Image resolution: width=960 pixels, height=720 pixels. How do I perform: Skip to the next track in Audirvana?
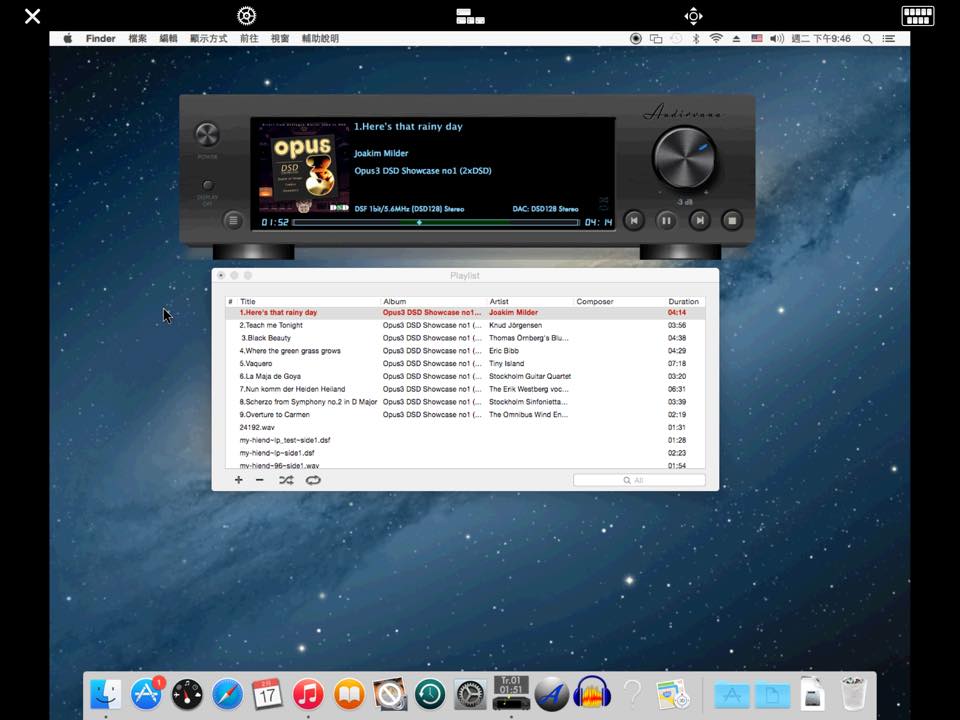699,220
